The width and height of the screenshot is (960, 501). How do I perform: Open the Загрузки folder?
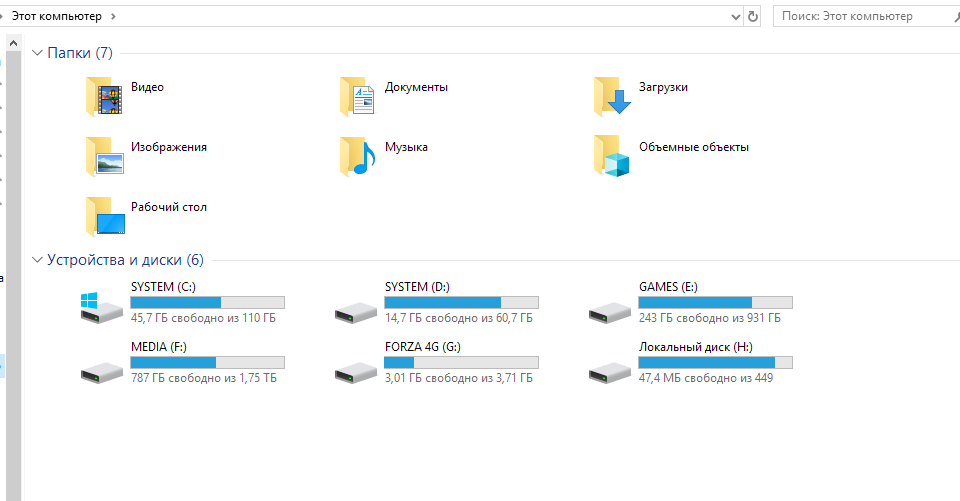(663, 87)
